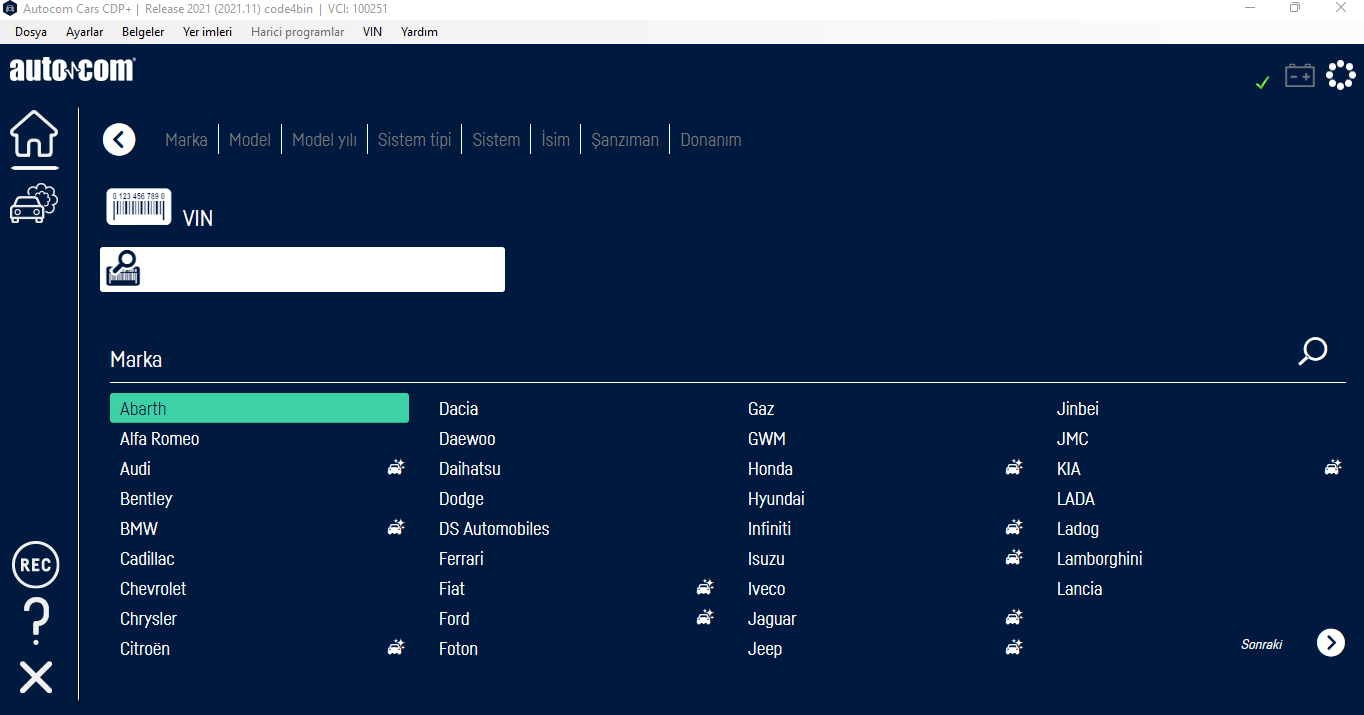Select the Sistem tipi breadcrumb step
Image resolution: width=1364 pixels, height=715 pixels.
click(415, 140)
